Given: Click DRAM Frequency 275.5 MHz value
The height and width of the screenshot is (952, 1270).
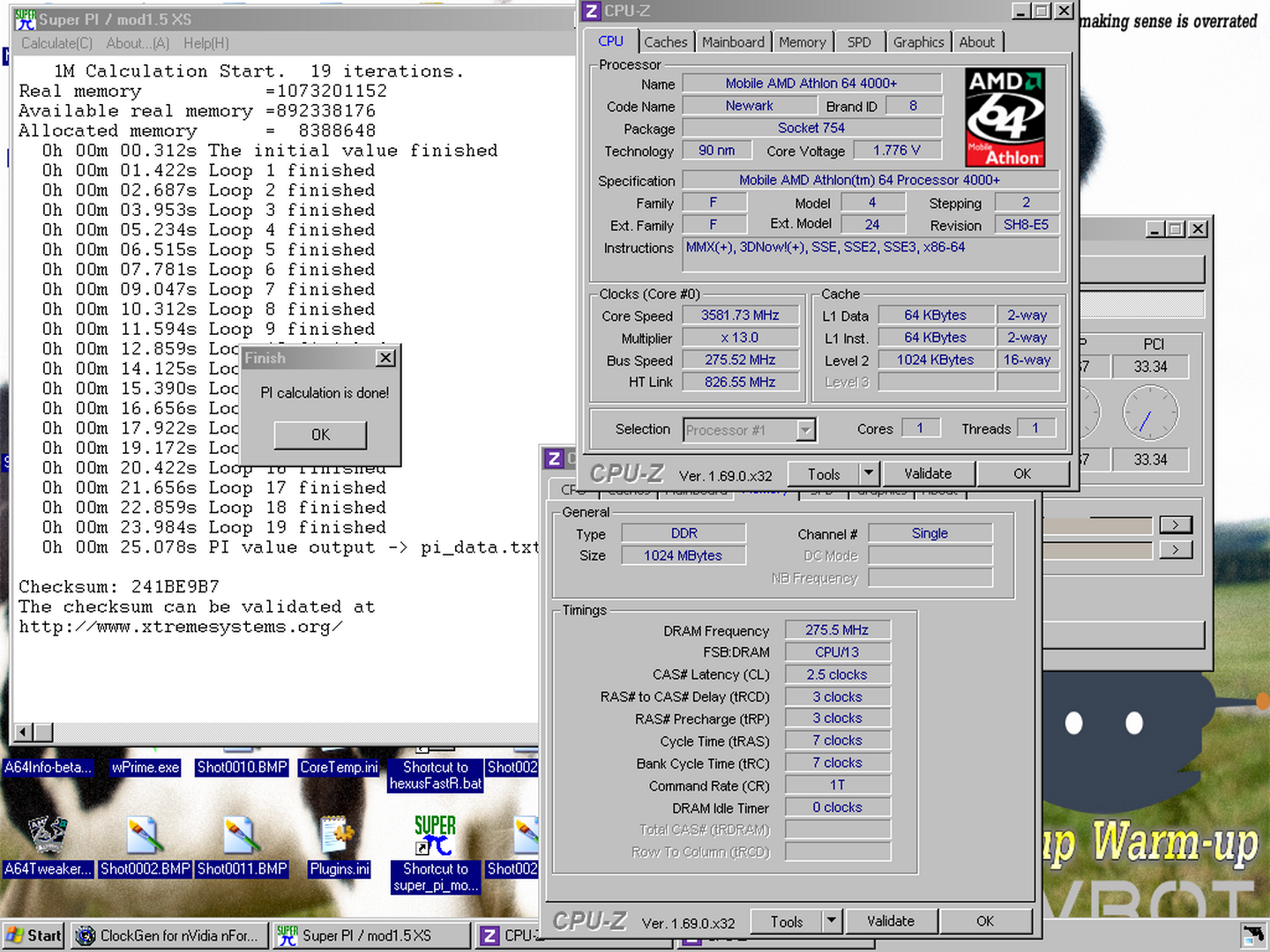Looking at the screenshot, I should pos(837,630).
